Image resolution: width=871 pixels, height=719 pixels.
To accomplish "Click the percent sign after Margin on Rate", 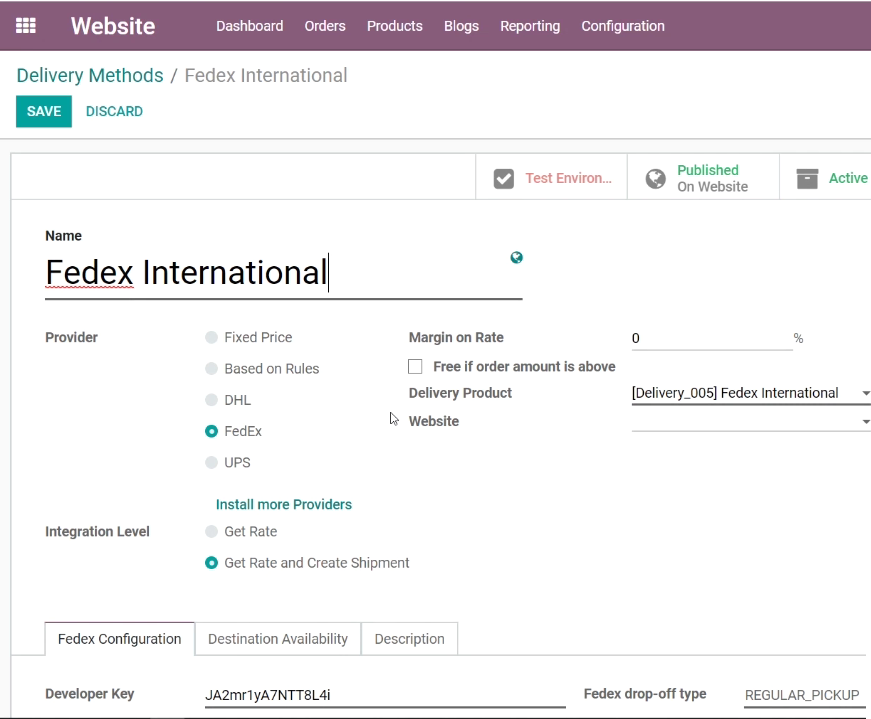I will pyautogui.click(x=798, y=338).
